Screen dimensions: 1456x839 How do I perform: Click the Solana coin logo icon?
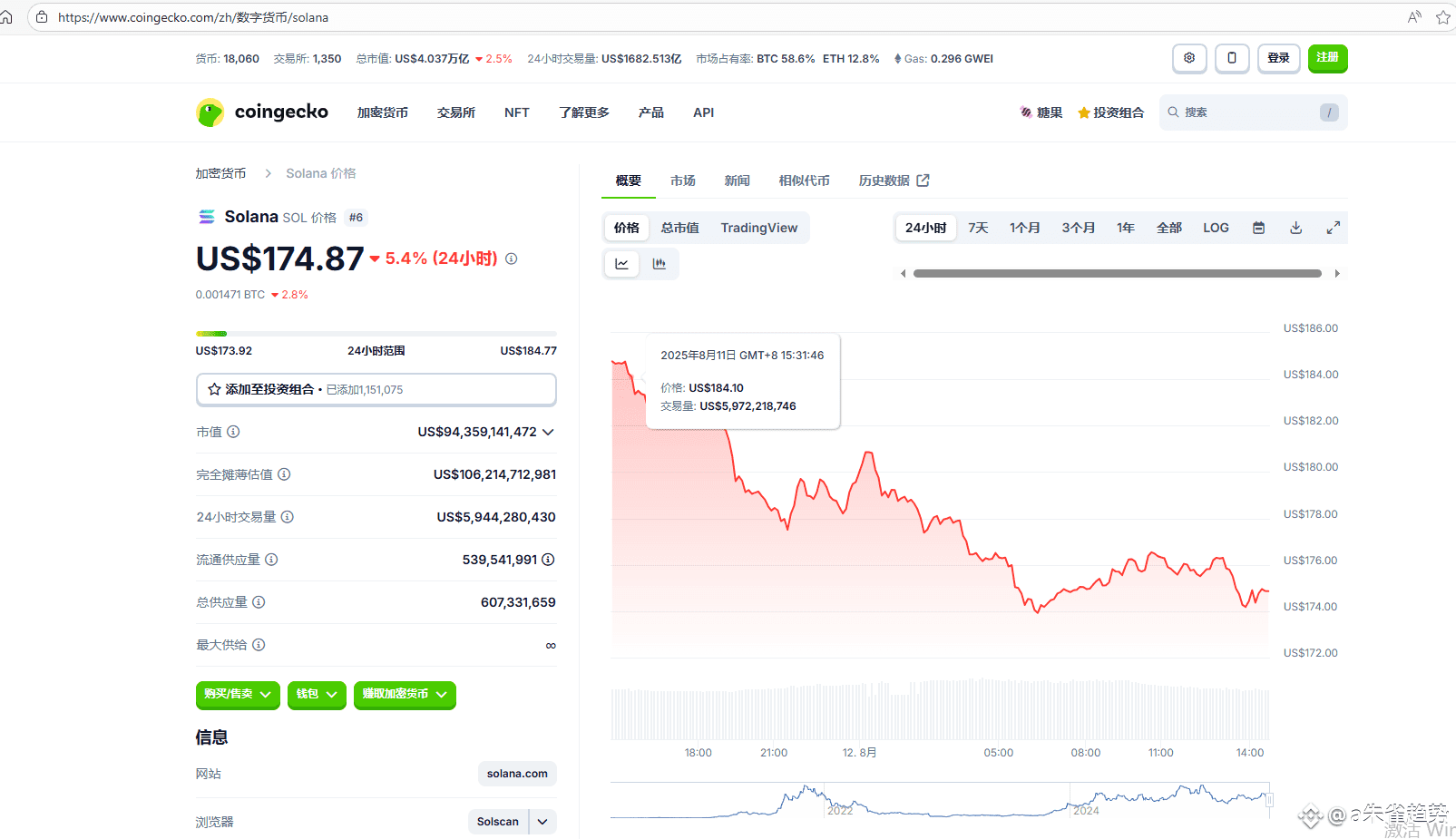tap(207, 217)
